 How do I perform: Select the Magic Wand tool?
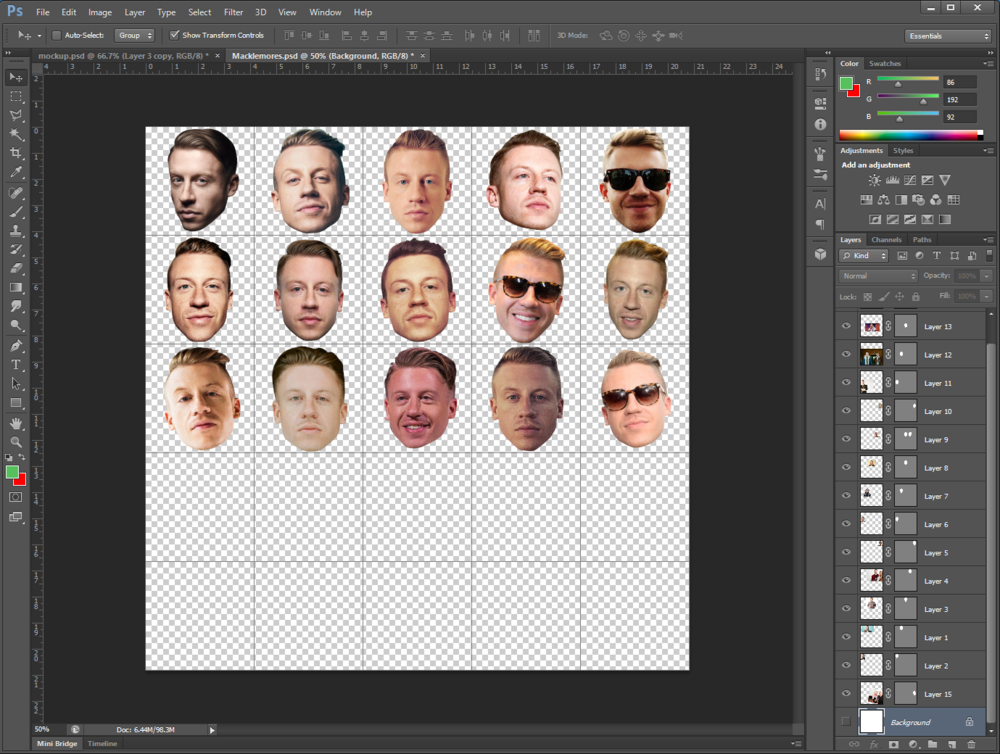pyautogui.click(x=16, y=134)
